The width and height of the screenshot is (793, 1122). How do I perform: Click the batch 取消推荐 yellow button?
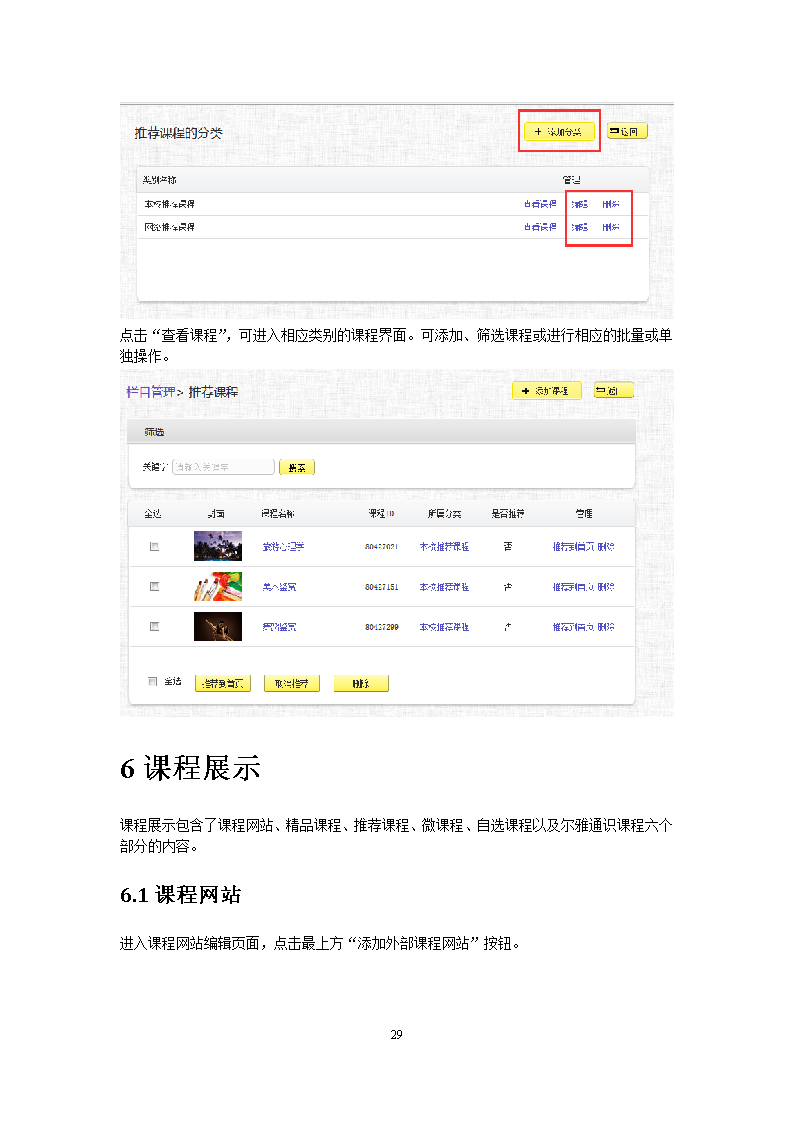click(291, 683)
